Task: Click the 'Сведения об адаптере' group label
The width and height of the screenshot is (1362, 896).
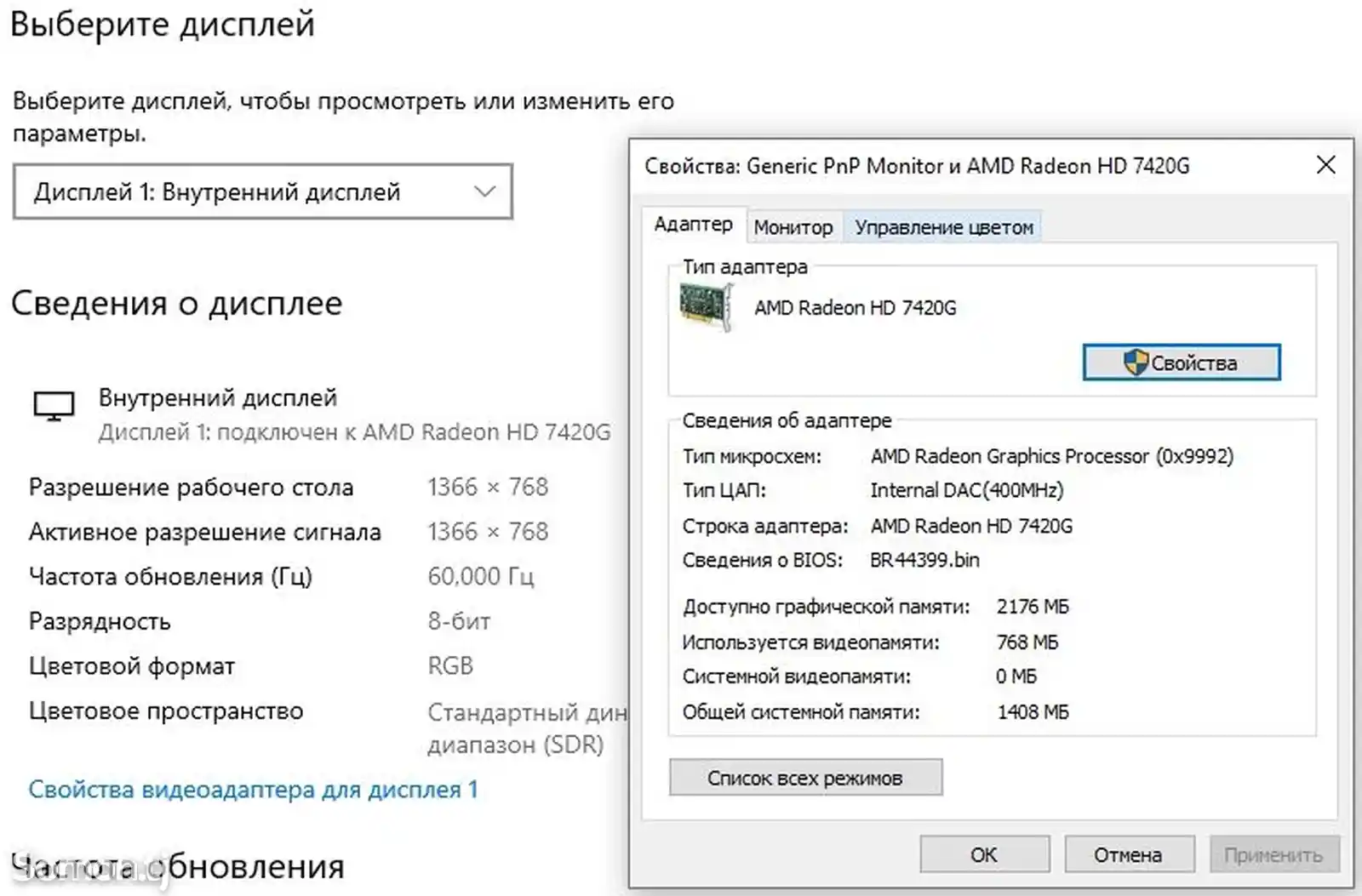Action: coord(787,420)
